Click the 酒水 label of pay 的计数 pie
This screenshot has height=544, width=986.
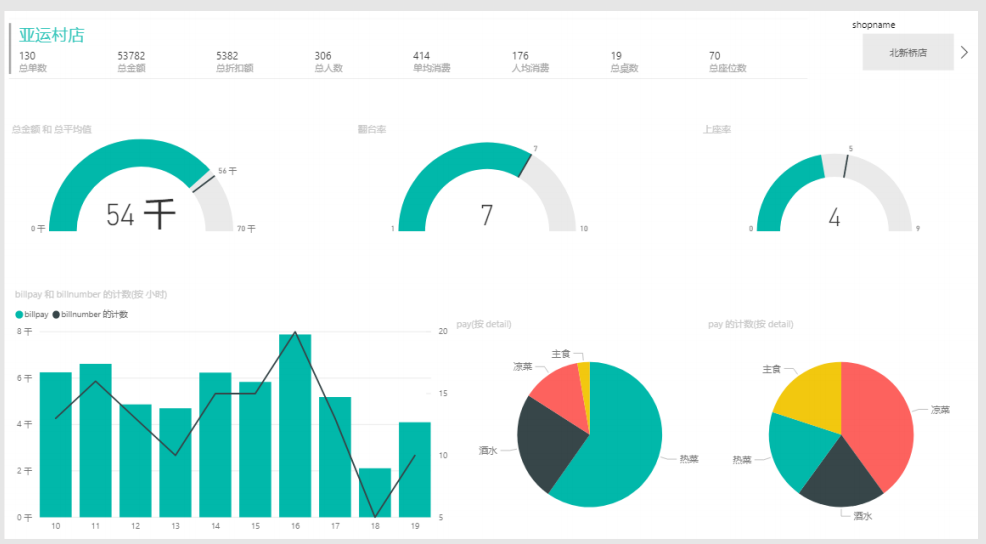[x=863, y=516]
